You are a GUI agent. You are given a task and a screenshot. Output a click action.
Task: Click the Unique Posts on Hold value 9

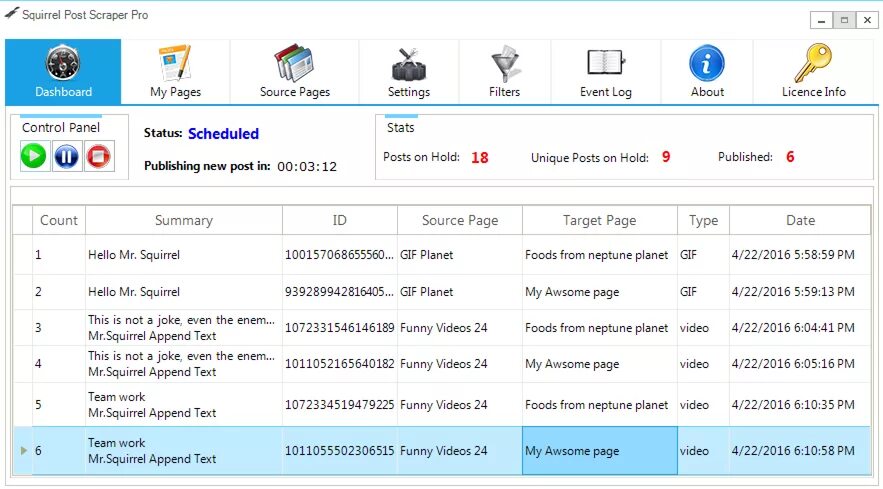point(666,157)
